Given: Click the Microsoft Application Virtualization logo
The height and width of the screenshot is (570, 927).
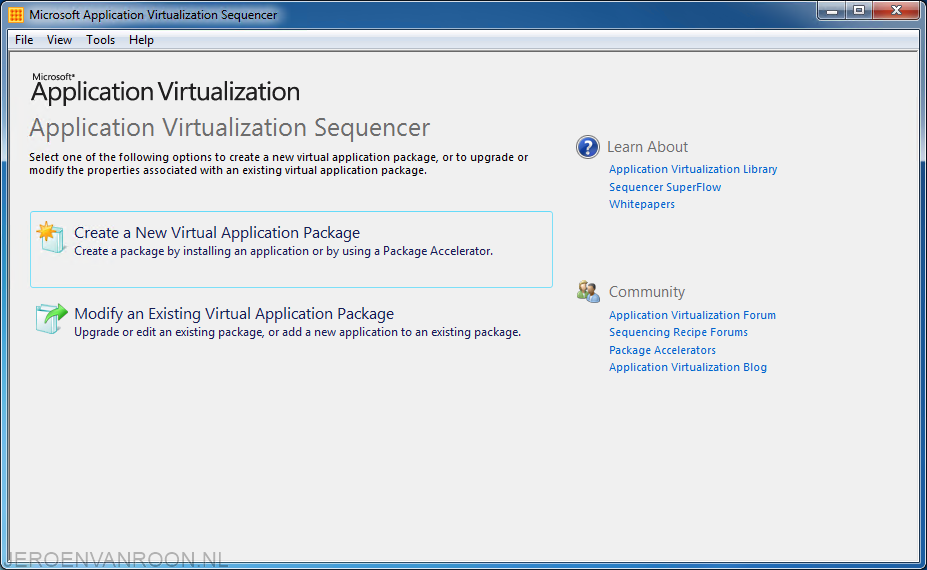Looking at the screenshot, I should [x=166, y=88].
